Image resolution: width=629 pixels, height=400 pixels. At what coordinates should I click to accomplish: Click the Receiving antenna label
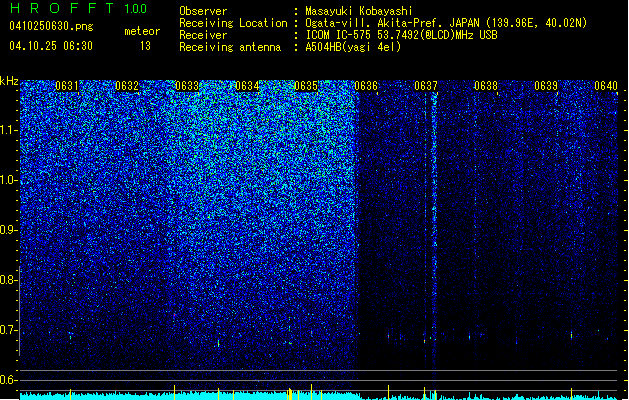(x=230, y=47)
